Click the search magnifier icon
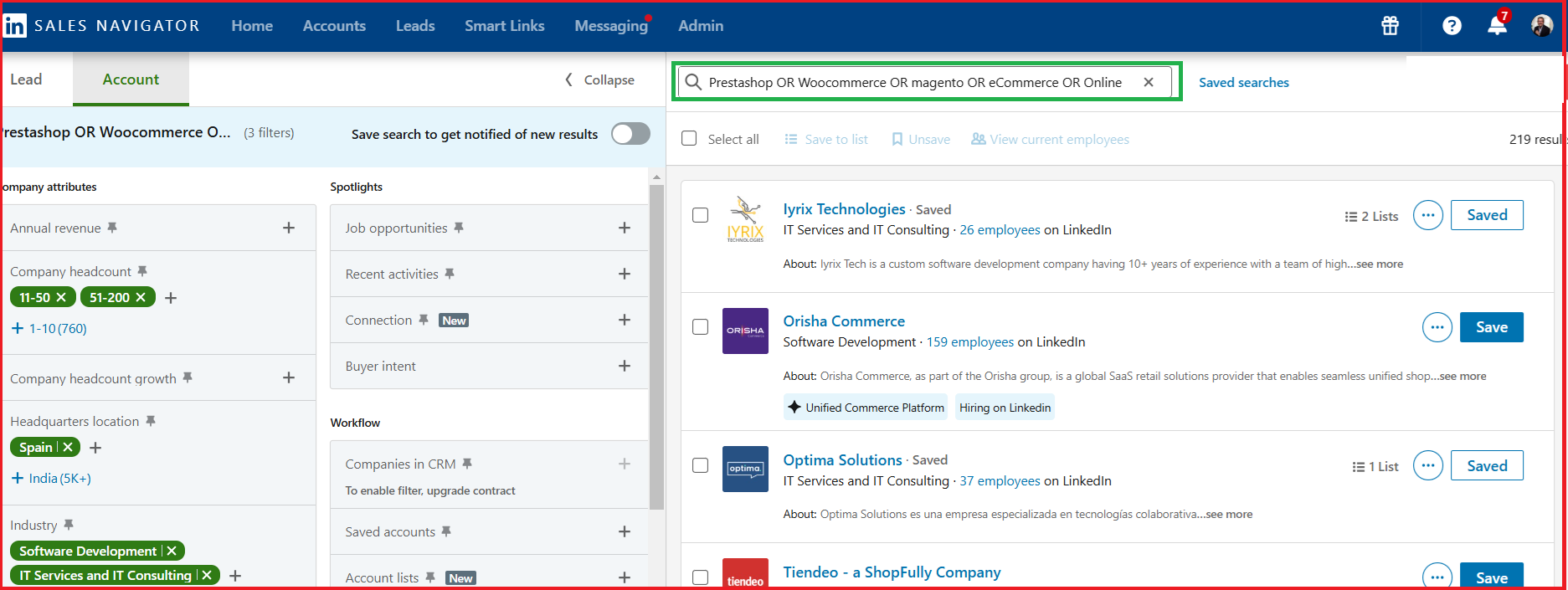The image size is (1568, 590). click(x=693, y=82)
